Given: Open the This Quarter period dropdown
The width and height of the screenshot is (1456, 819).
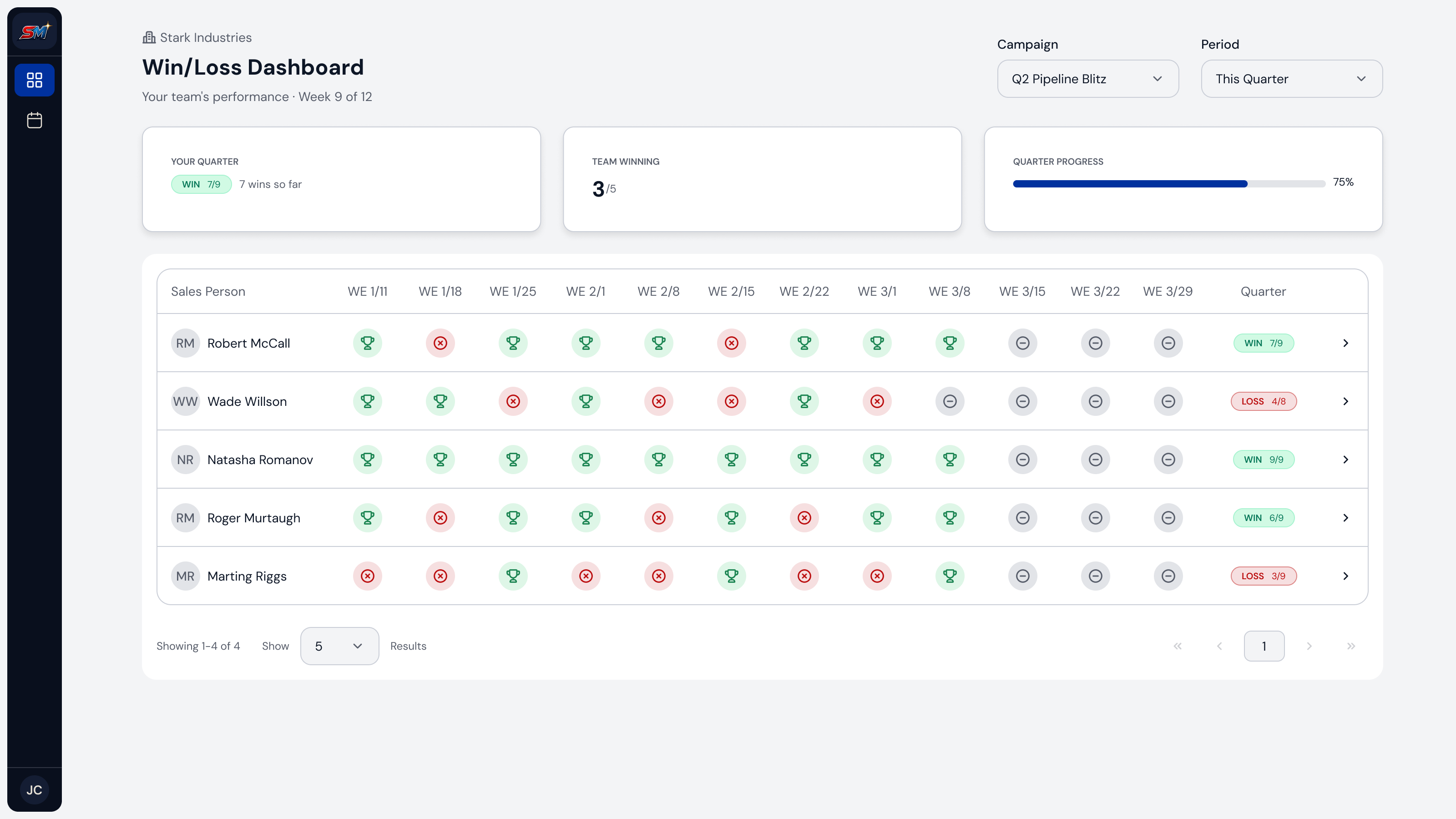Looking at the screenshot, I should click(1292, 79).
